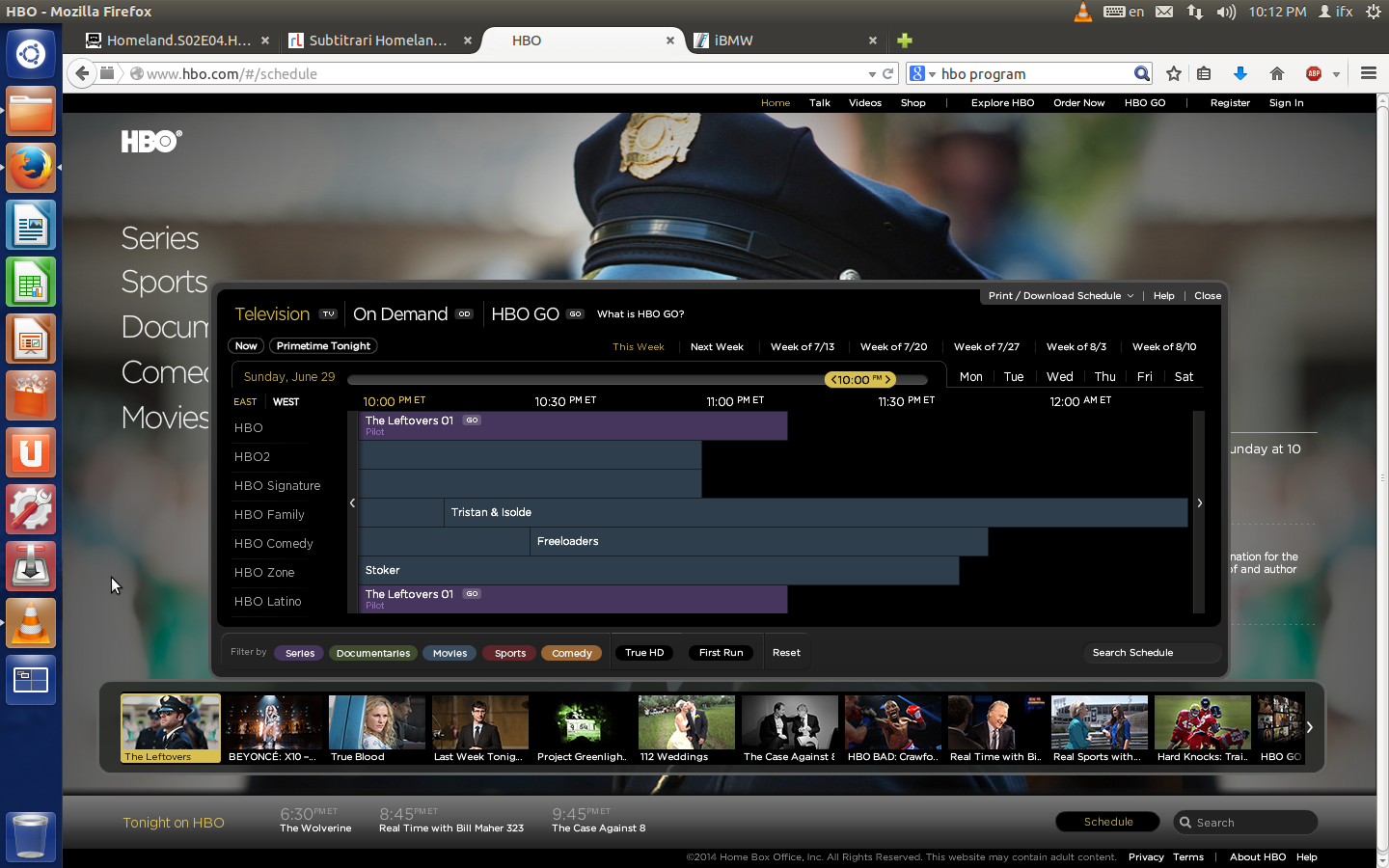Toggle the Series filter

coord(300,653)
